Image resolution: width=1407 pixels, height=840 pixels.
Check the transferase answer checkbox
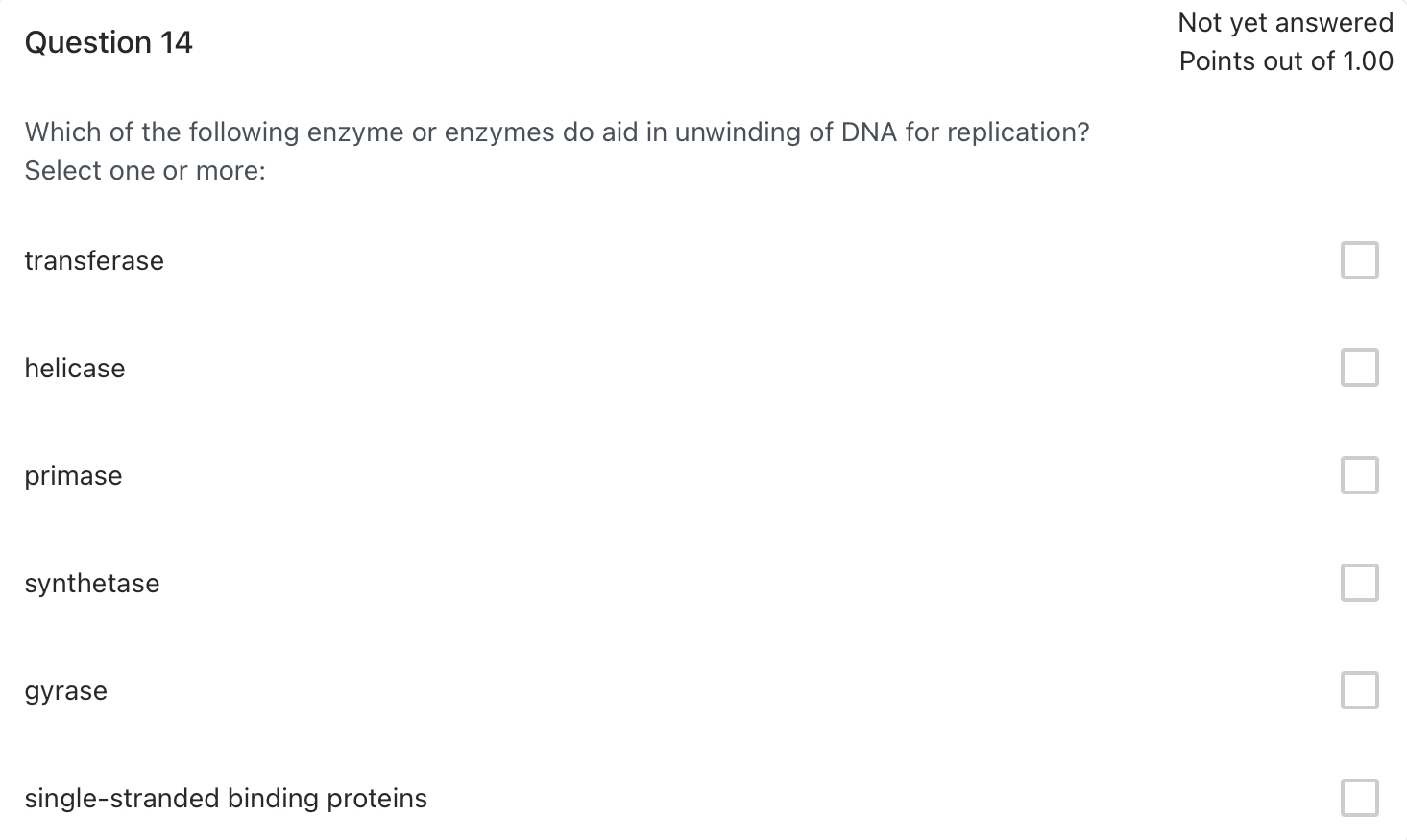(x=1359, y=259)
